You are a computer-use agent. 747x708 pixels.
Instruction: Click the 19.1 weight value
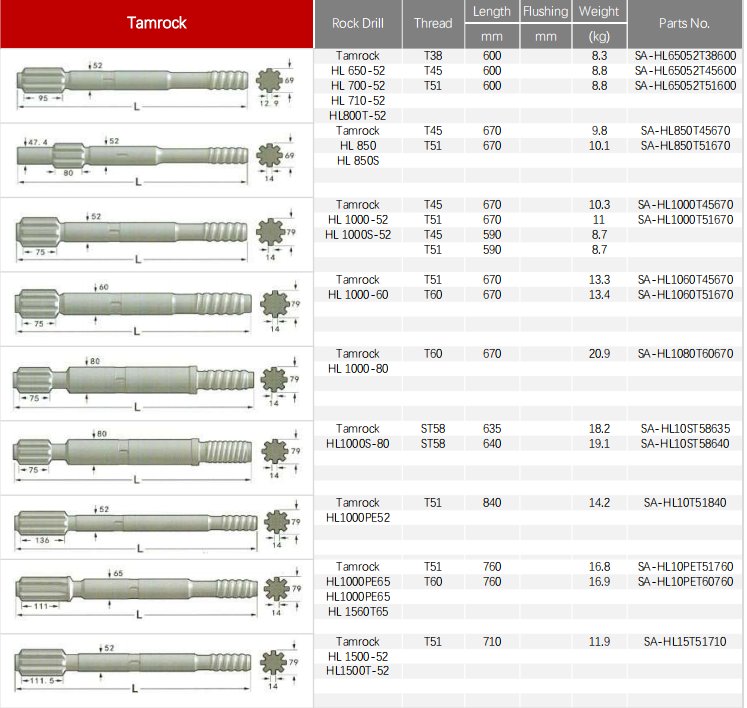599,444
